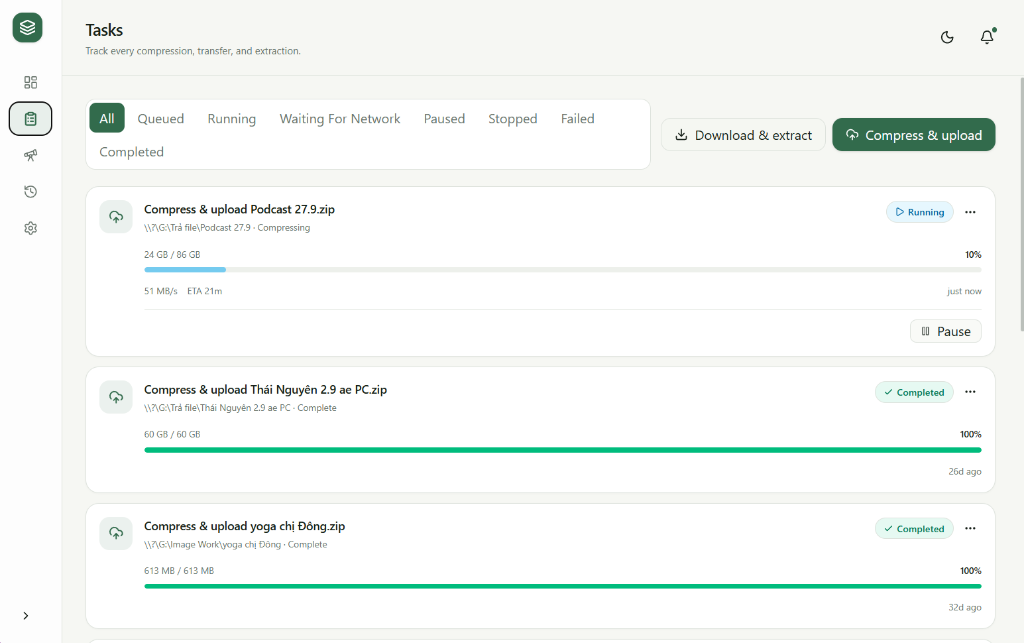The width and height of the screenshot is (1024, 643).
Task: Pause the Podcast 27.9.zip task
Action: coord(946,332)
